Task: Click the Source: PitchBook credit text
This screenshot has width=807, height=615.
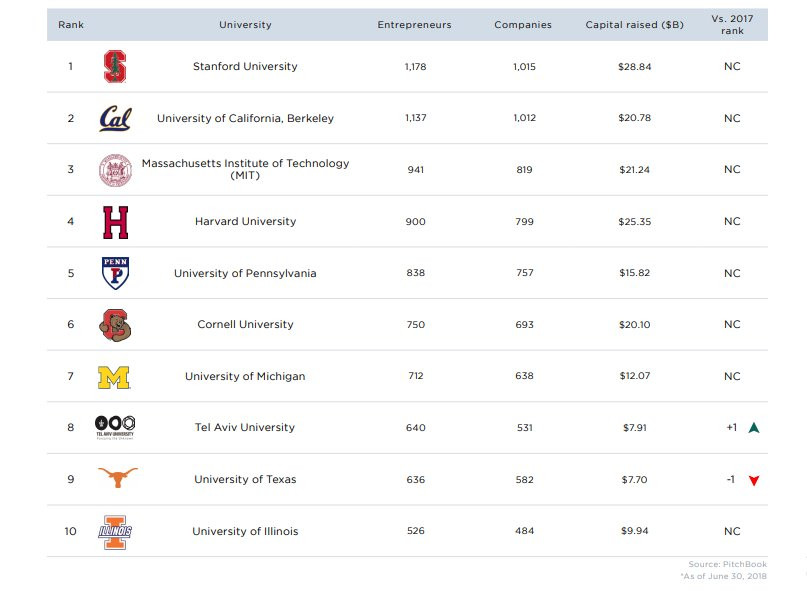Action: 729,565
